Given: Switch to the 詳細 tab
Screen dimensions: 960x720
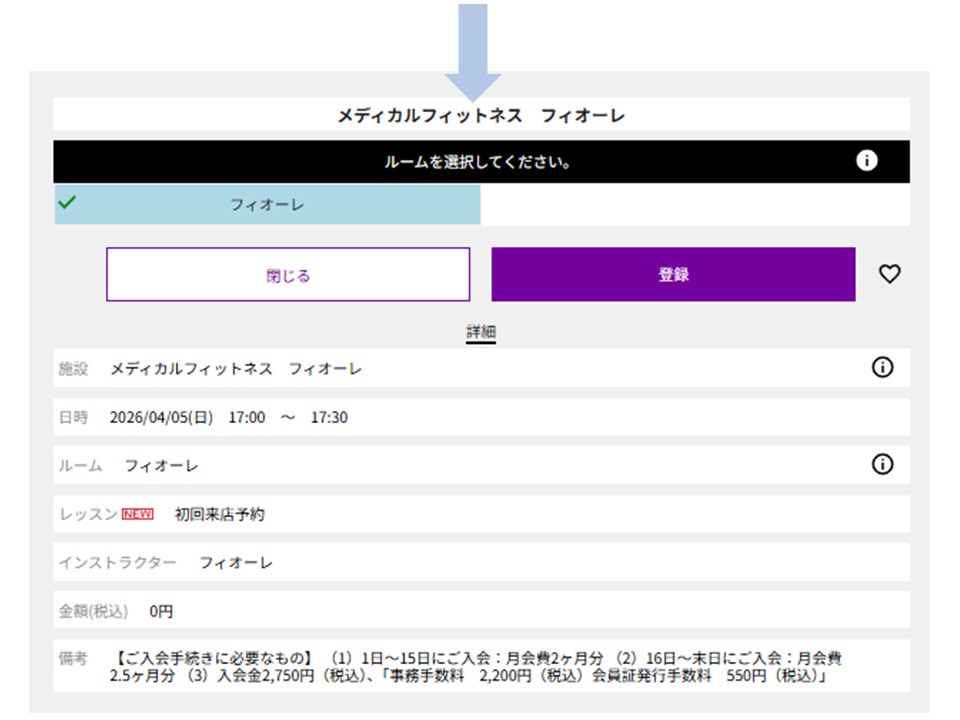Looking at the screenshot, I should 481,332.
